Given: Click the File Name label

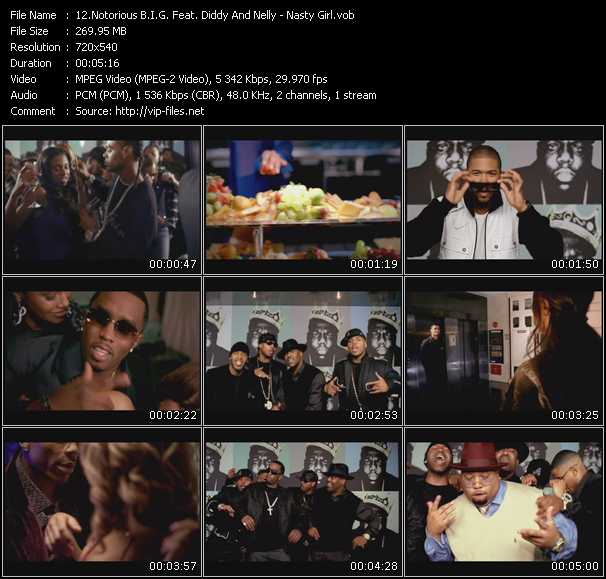Looking at the screenshot, I should 33,15.
